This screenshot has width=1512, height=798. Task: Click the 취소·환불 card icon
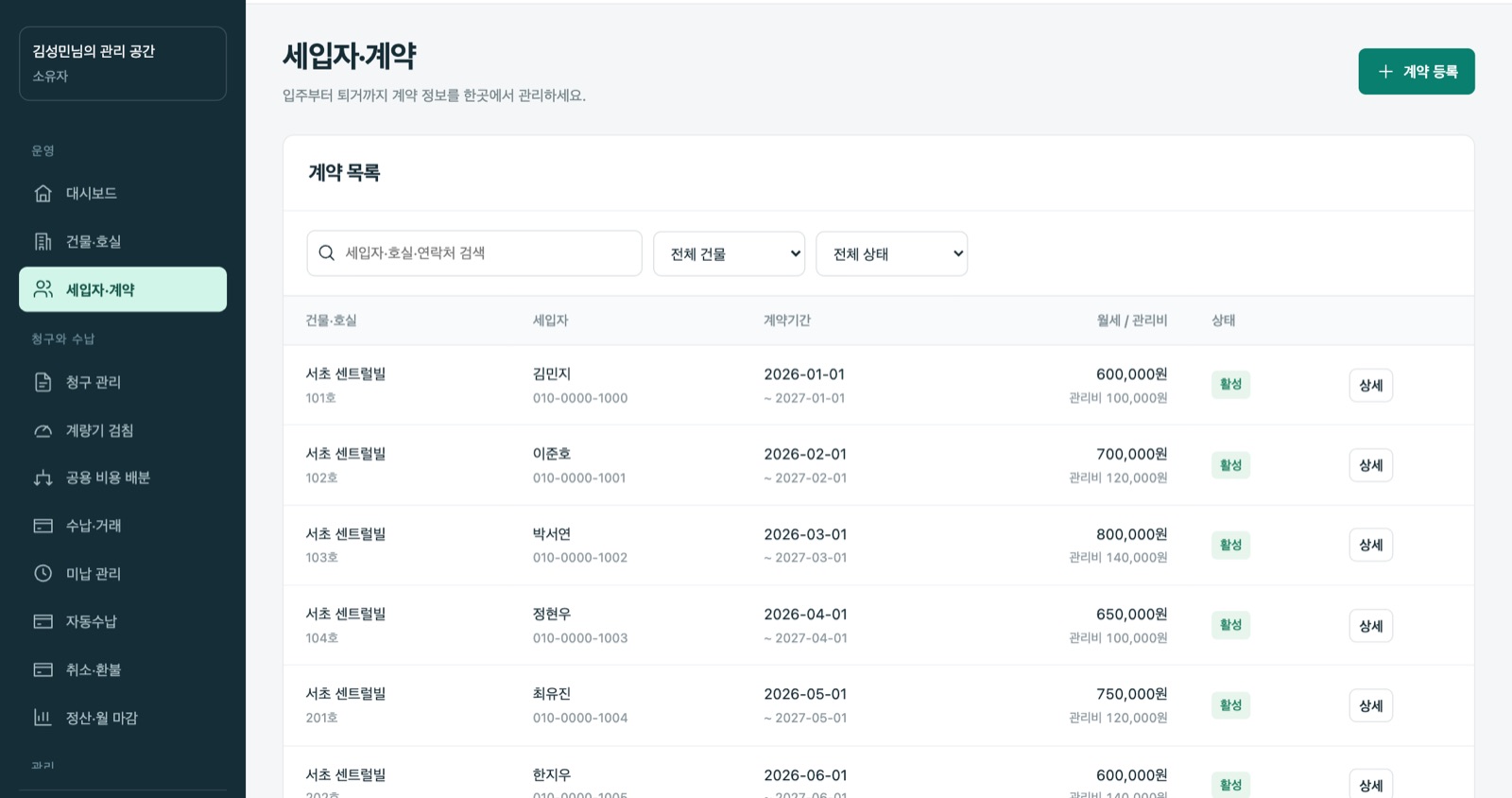pos(43,669)
